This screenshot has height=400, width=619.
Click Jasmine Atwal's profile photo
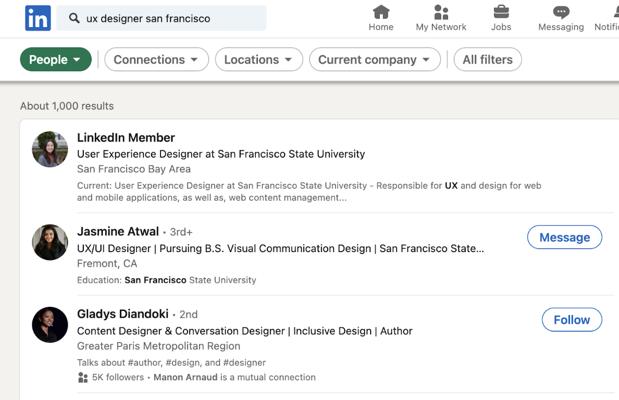click(x=50, y=242)
